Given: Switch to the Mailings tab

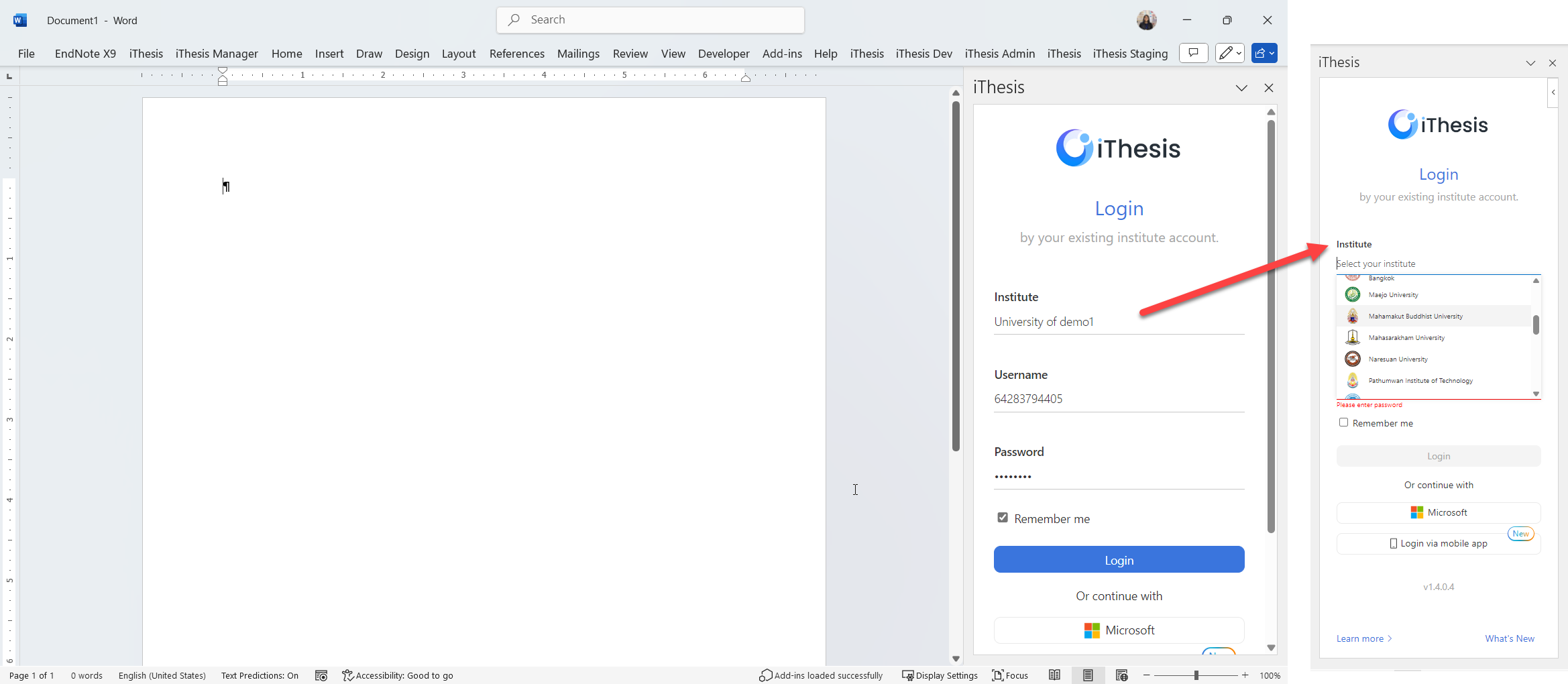Looking at the screenshot, I should tap(578, 54).
